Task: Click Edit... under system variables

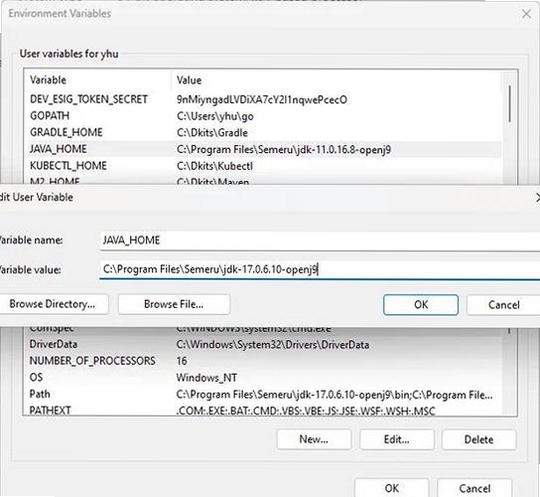Action: tap(396, 439)
